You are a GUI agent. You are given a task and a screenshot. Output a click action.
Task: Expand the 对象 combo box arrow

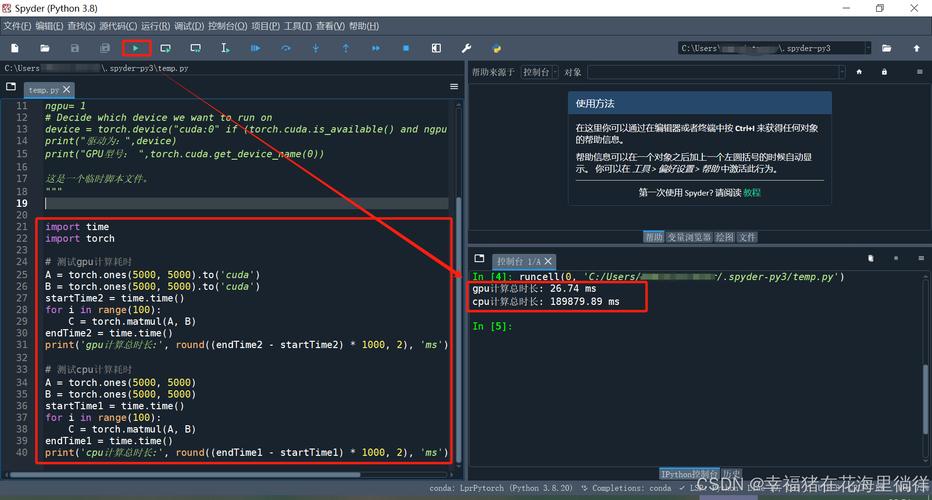(842, 72)
